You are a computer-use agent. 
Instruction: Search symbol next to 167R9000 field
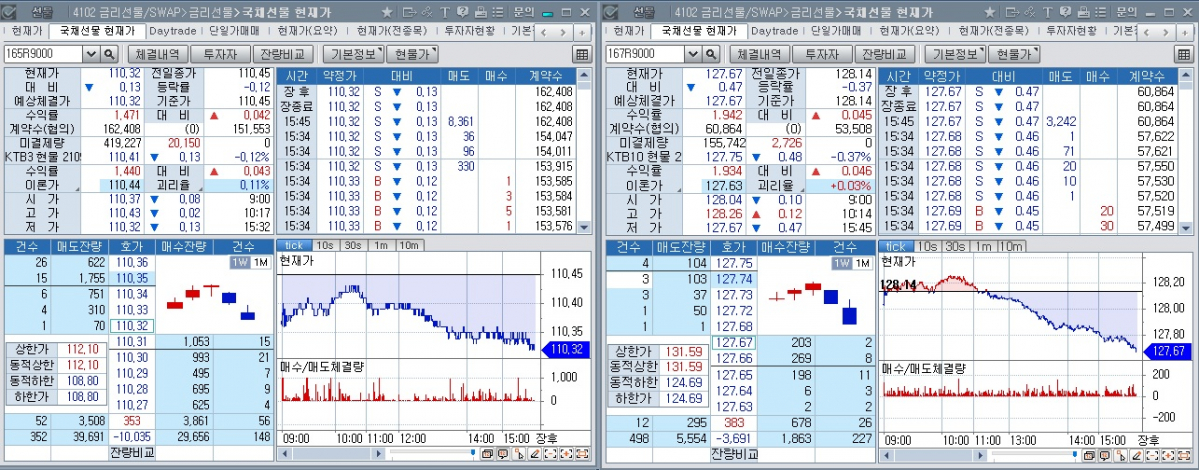711,54
